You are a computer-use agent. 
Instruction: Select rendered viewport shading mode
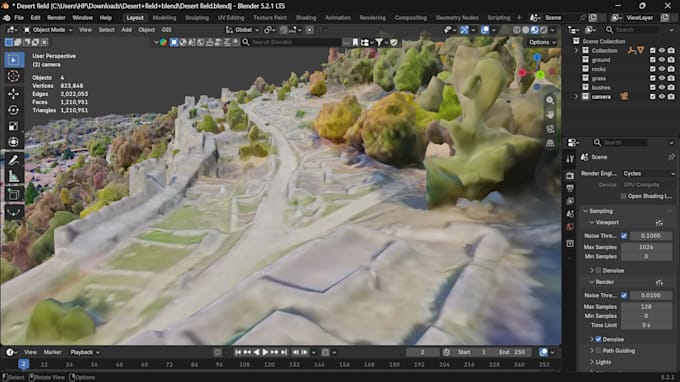544,30
